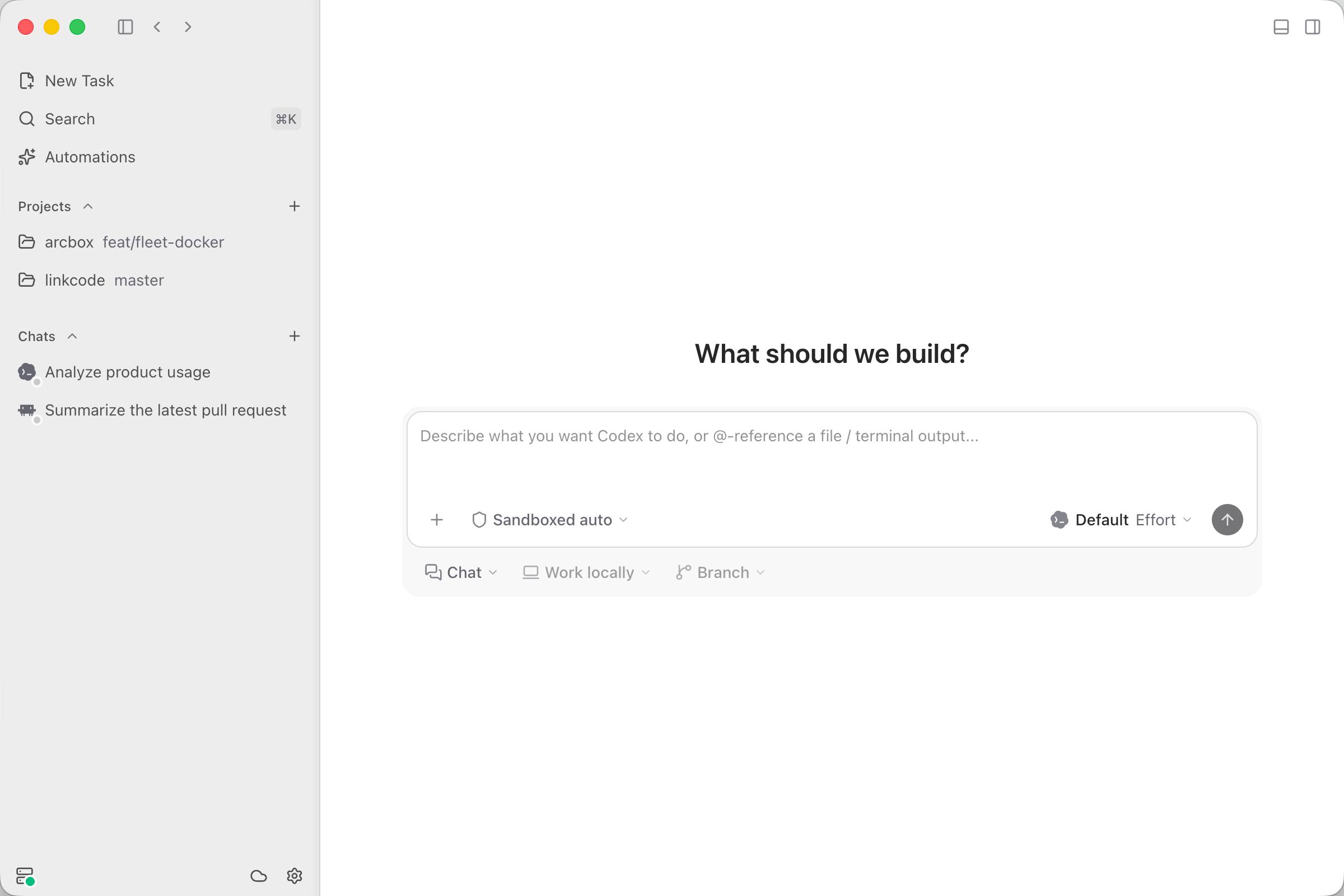Click Summarize pull request chat avatar icon
The image size is (1344, 896).
click(x=27, y=410)
